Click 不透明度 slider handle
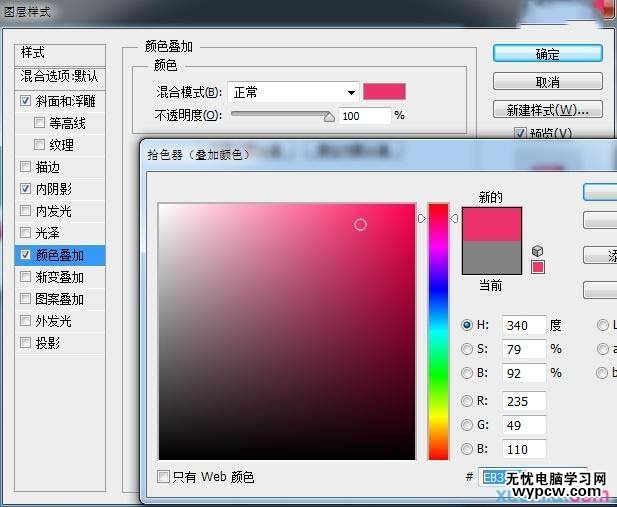The image size is (617, 507). click(x=329, y=117)
